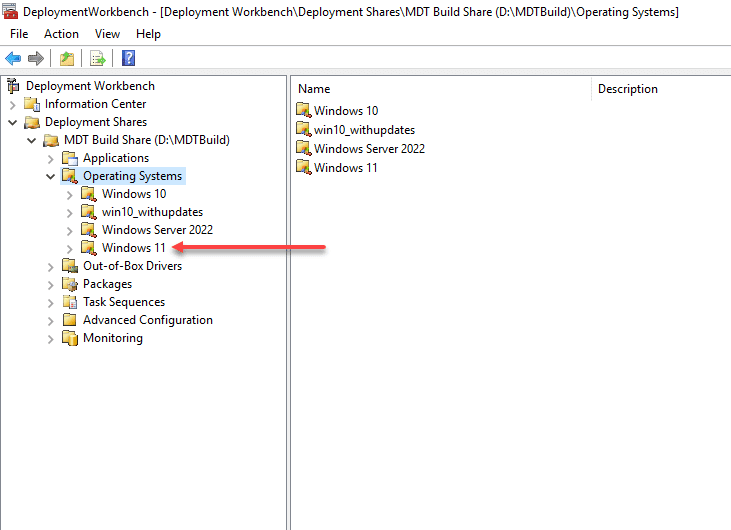The height and width of the screenshot is (530, 731).
Task: Click the Out-of-Box Drivers node icon
Action: coord(70,266)
